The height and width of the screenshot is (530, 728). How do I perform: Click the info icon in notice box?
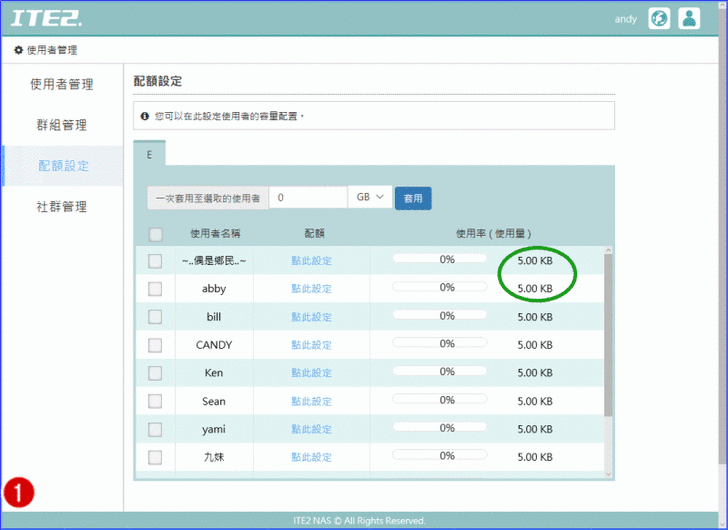point(145,116)
